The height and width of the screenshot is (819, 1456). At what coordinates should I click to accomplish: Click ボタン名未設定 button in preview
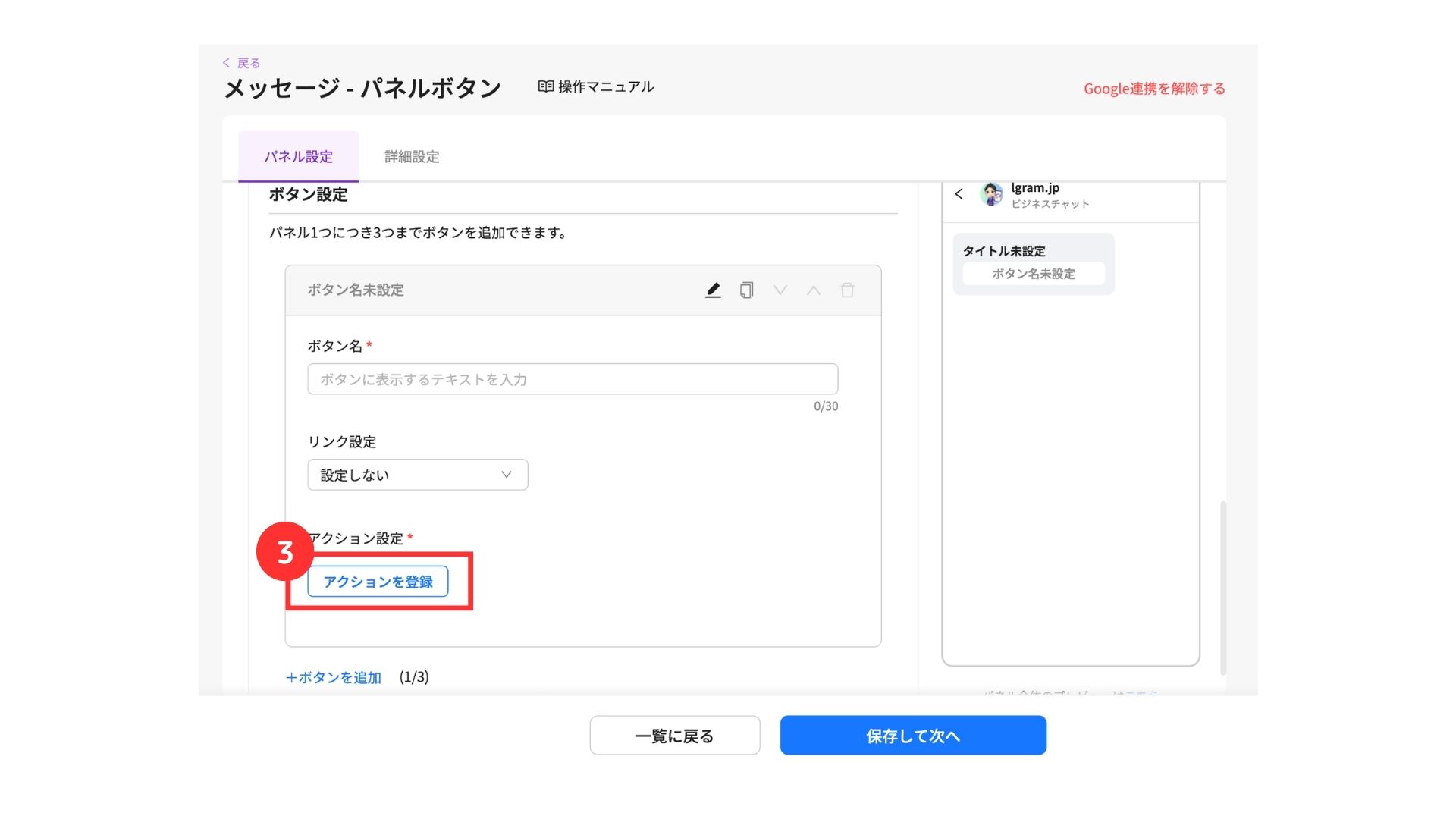point(1033,274)
